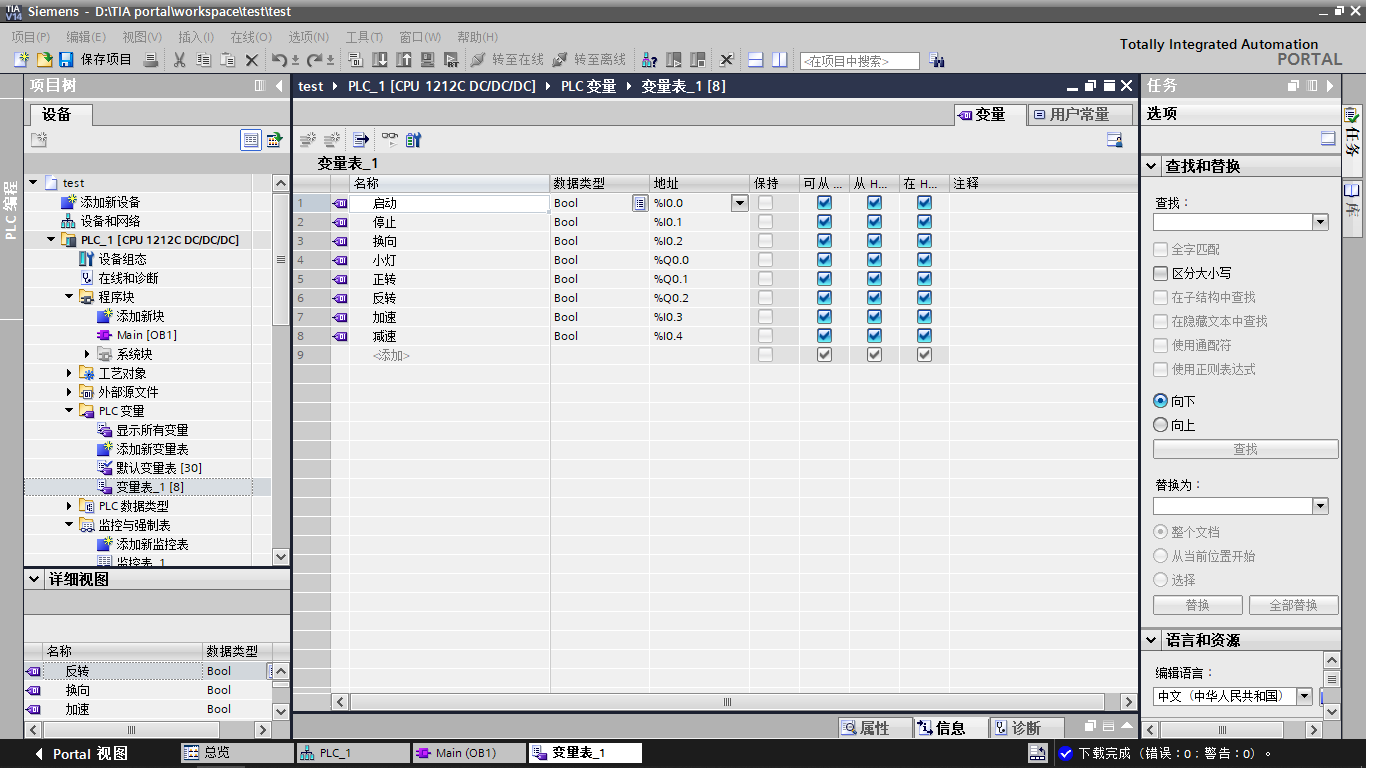Collapse PLC_1 [CPU 1212C DC/DC/DC] node

click(x=52, y=240)
